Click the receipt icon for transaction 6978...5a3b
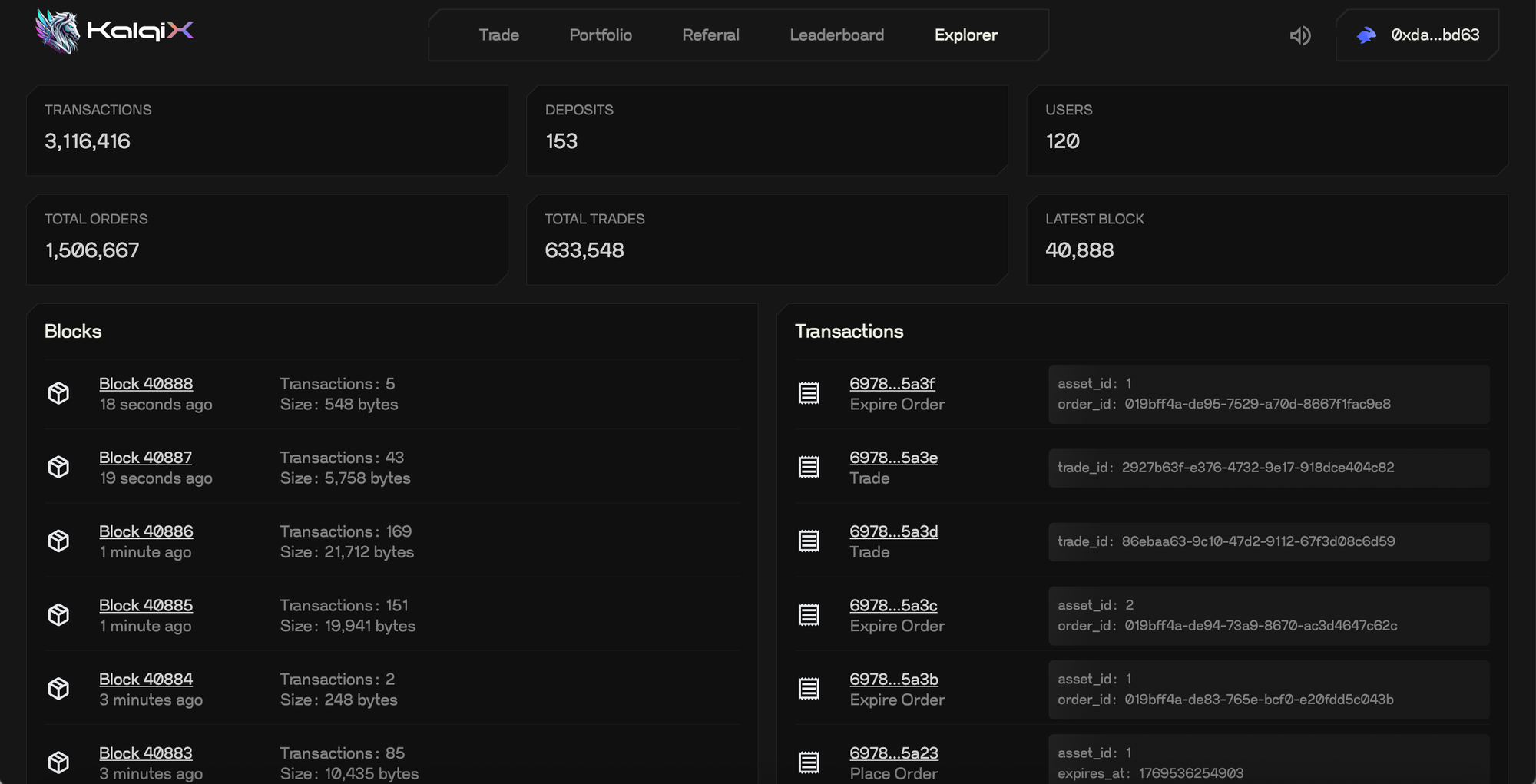 tap(808, 689)
